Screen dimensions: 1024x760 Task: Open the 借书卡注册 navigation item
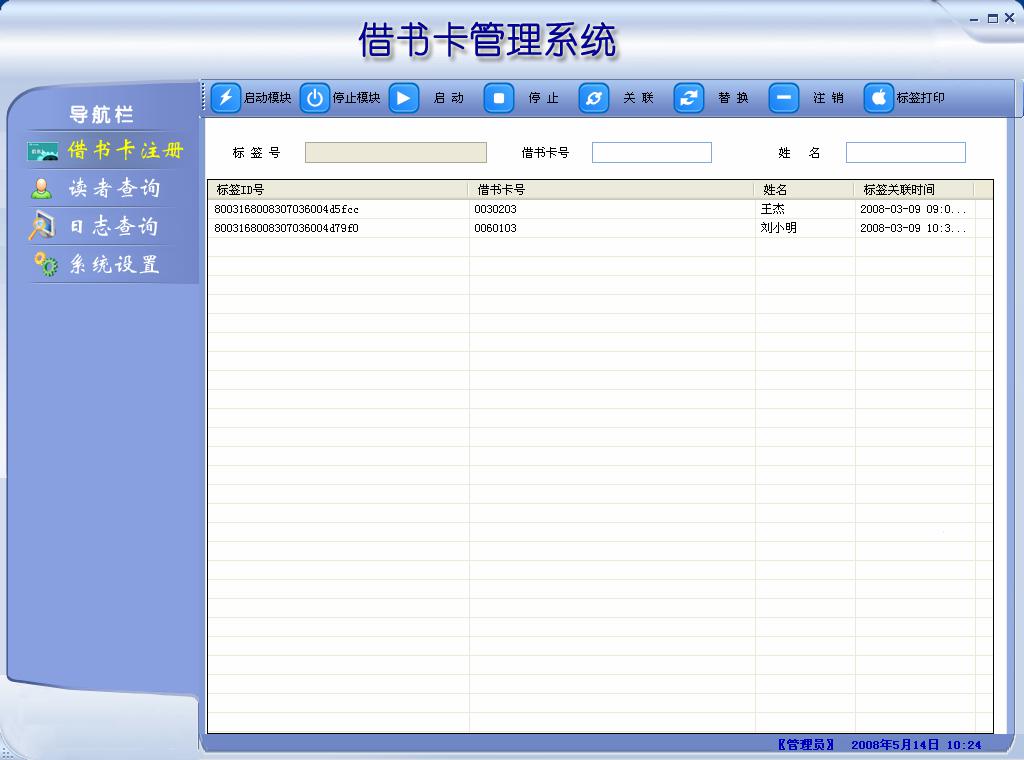[125, 150]
